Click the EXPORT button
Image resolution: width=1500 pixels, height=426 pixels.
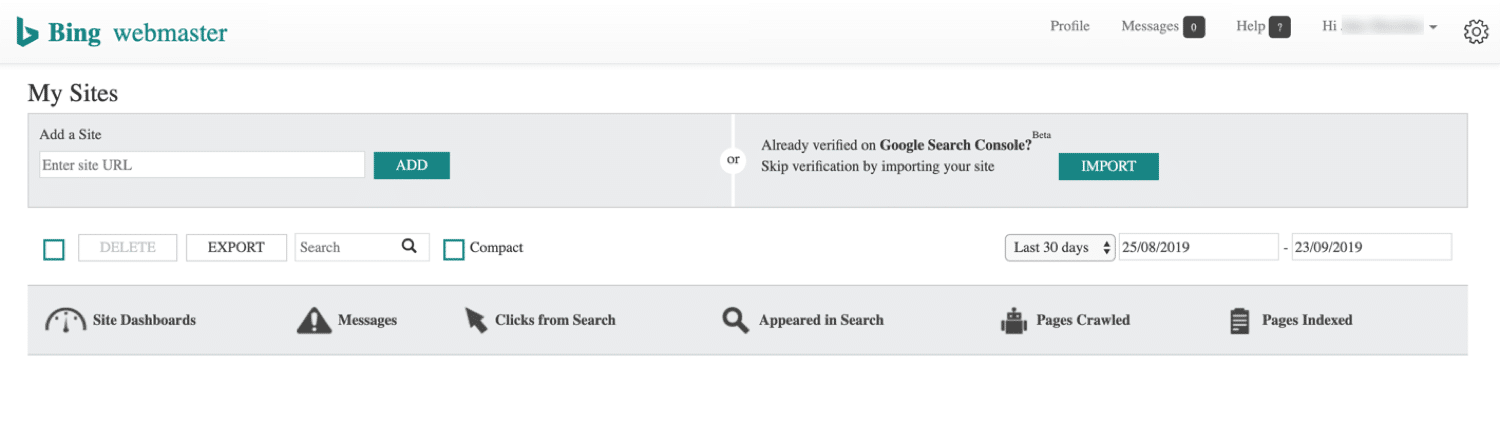(x=236, y=248)
